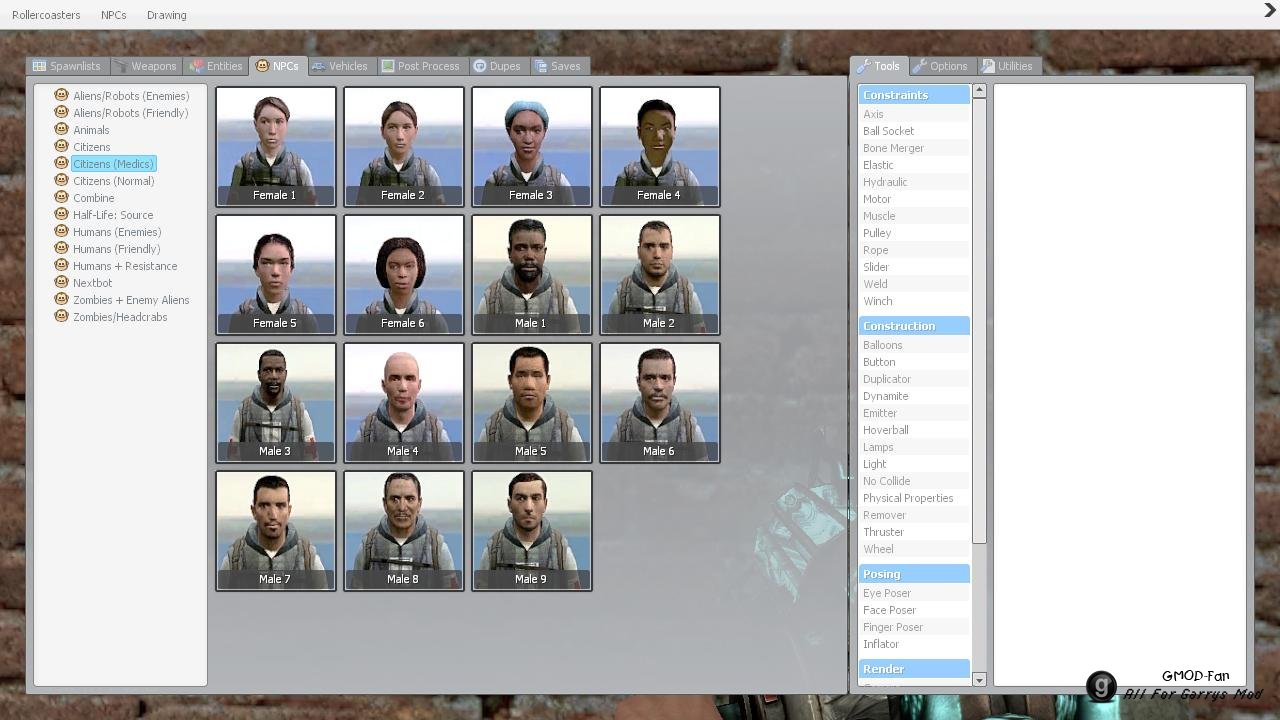Spawn the Male 7 medic NPC
This screenshot has width=1280, height=720.
coord(276,531)
